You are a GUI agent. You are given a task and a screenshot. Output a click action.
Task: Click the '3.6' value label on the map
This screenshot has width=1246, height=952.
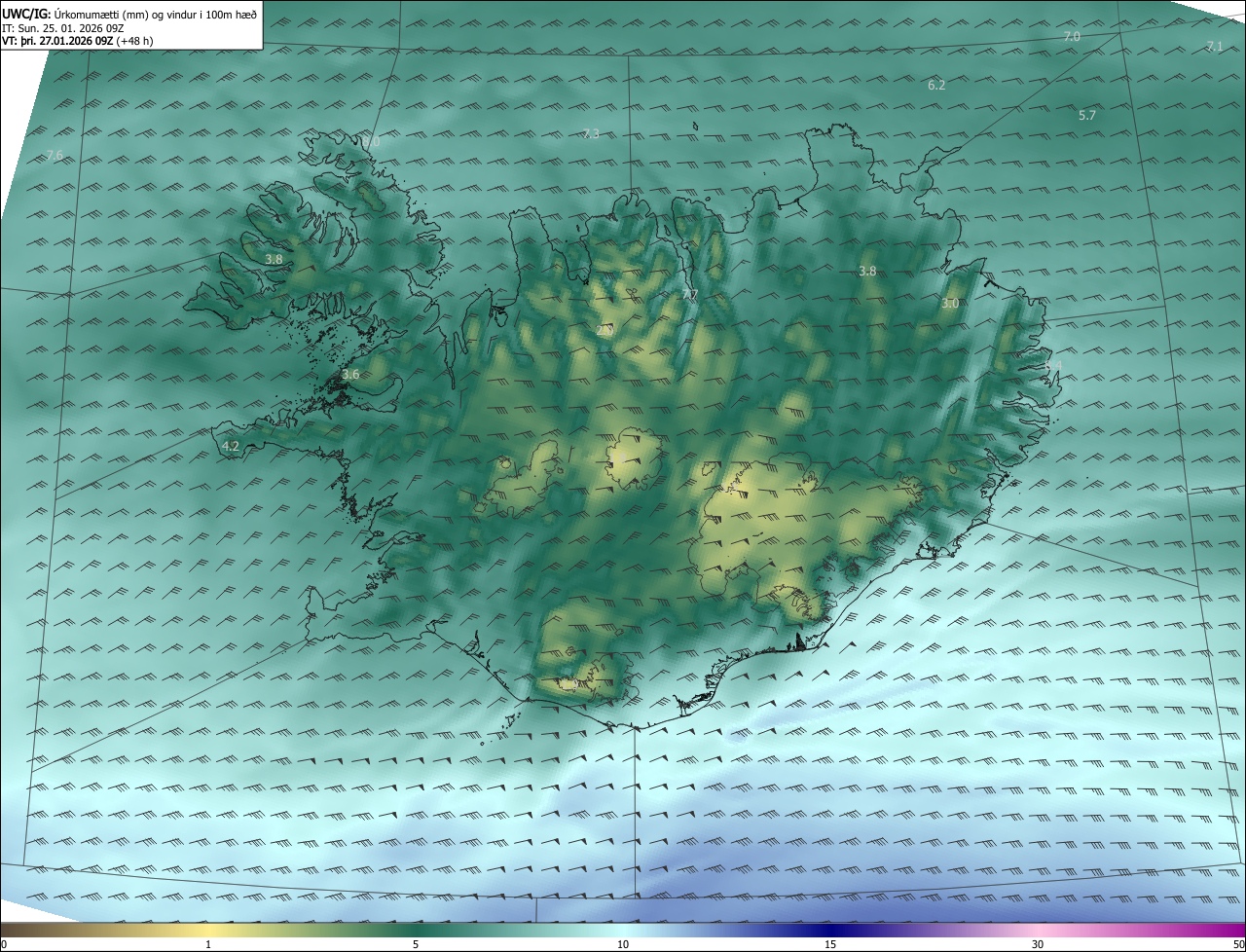(x=350, y=374)
